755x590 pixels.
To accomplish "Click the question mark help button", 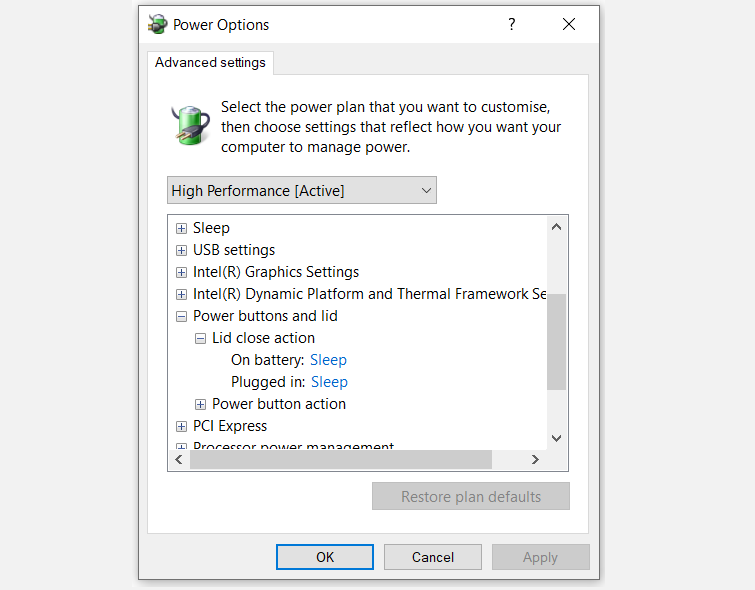I will click(x=511, y=24).
